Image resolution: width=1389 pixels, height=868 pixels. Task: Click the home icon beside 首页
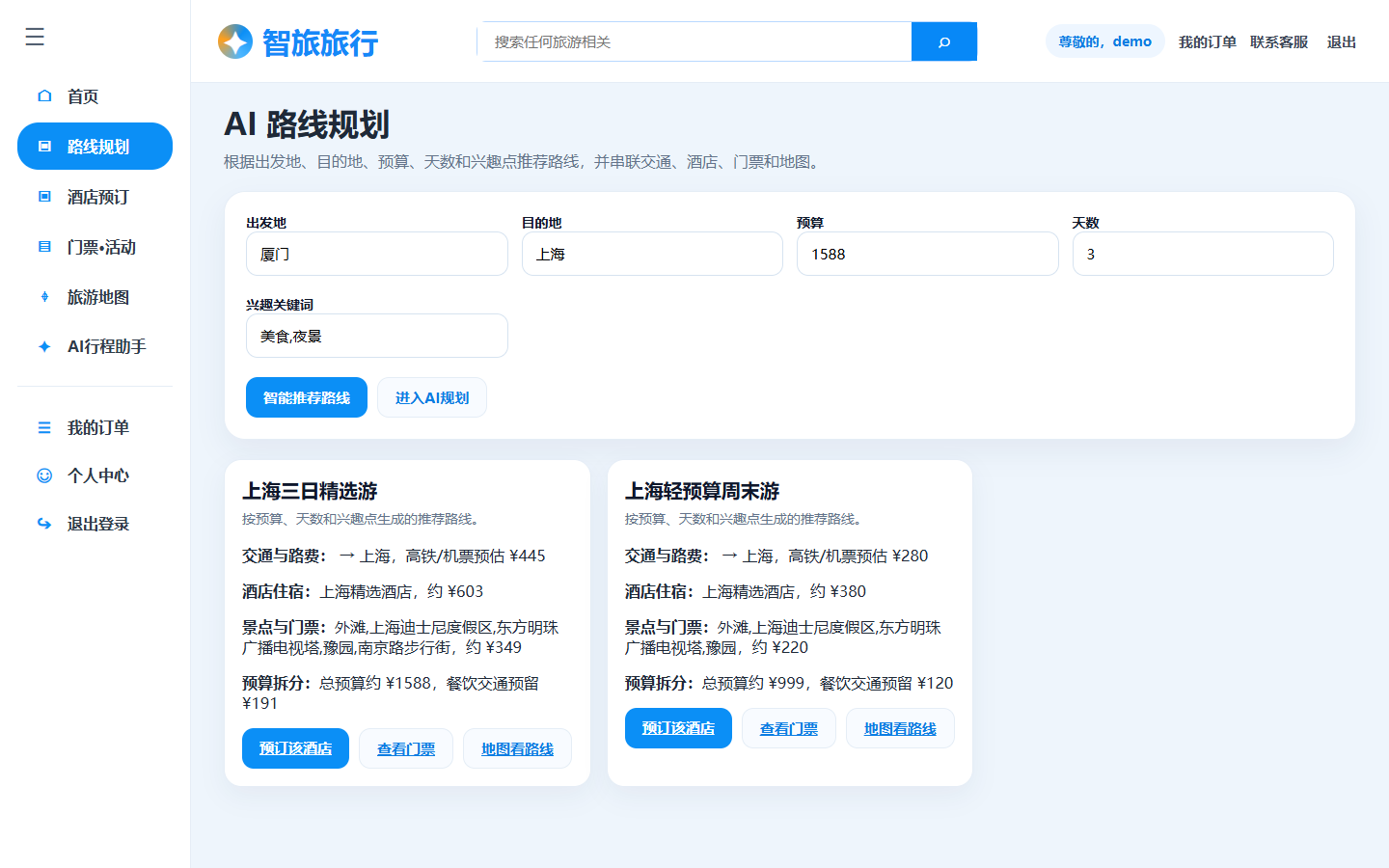[x=44, y=95]
